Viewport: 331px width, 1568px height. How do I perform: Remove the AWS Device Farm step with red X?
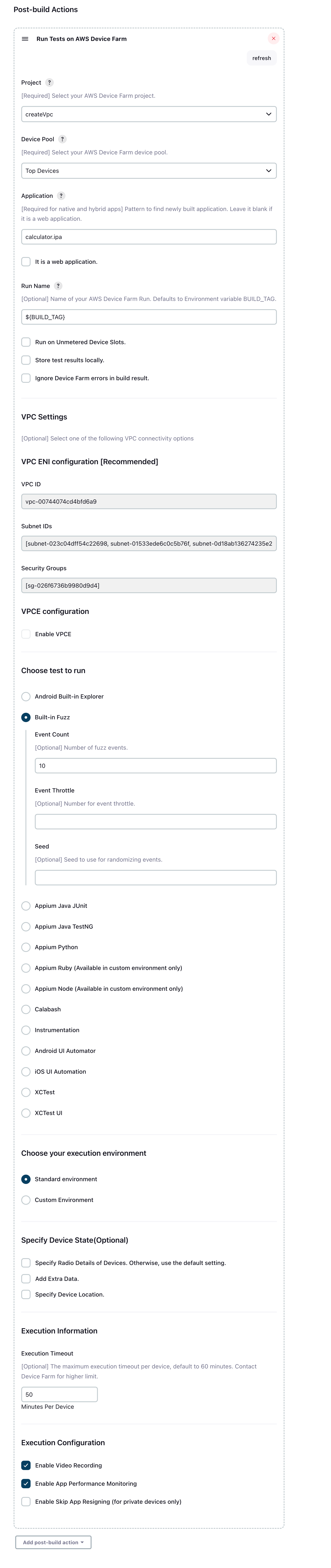[x=274, y=38]
